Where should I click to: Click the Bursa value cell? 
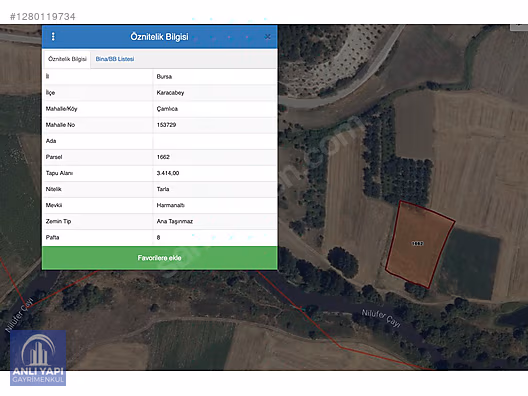215,77
